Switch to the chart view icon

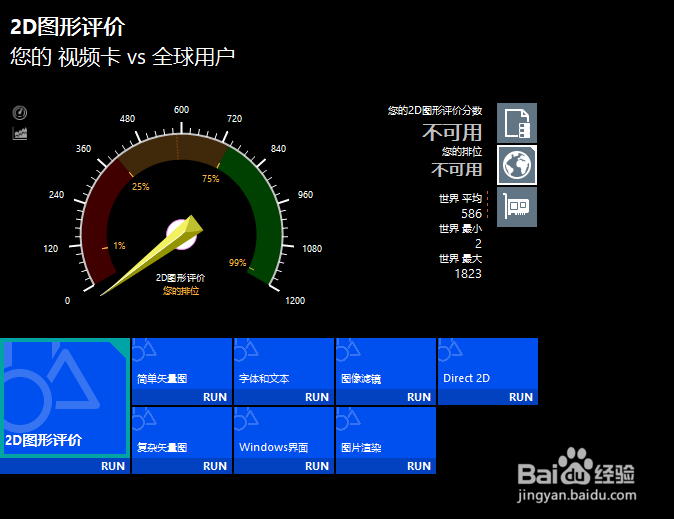19,134
